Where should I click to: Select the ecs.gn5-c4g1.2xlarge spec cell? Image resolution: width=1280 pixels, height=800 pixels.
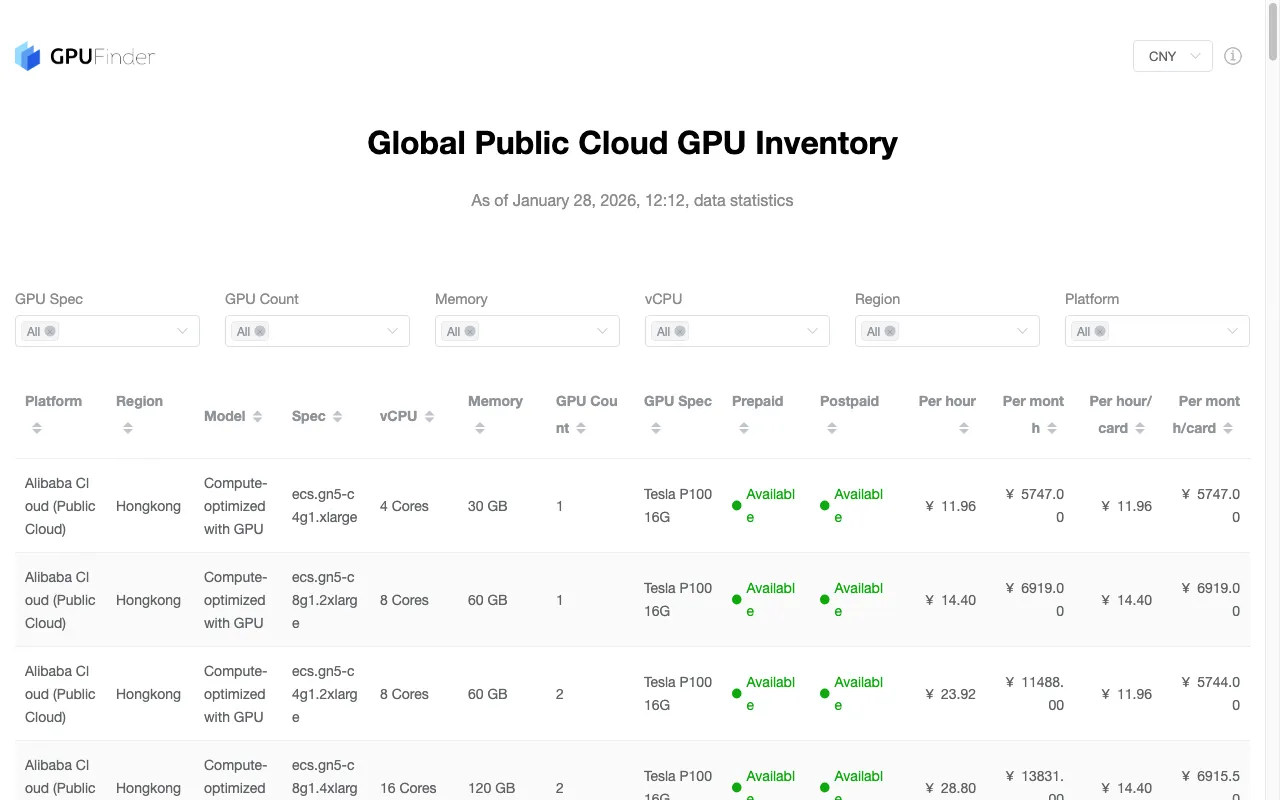pyautogui.click(x=324, y=694)
